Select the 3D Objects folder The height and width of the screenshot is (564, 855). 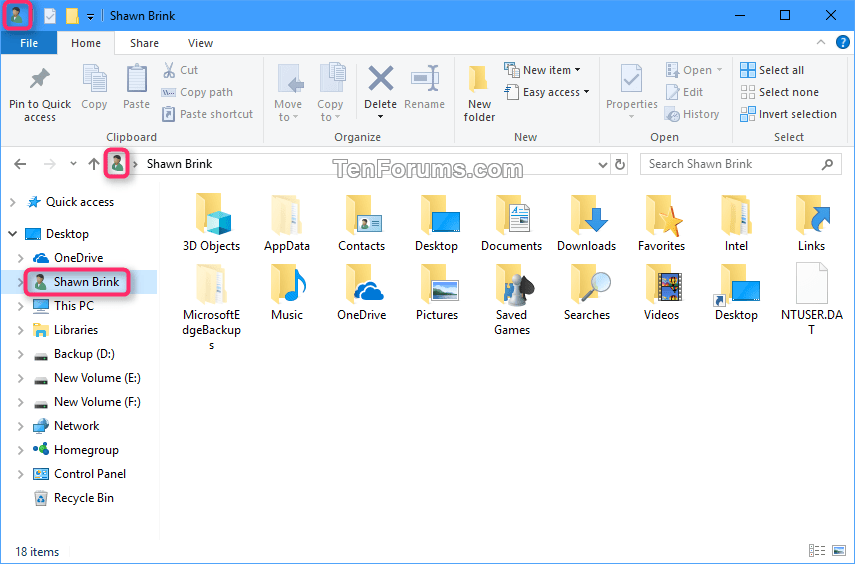(212, 222)
